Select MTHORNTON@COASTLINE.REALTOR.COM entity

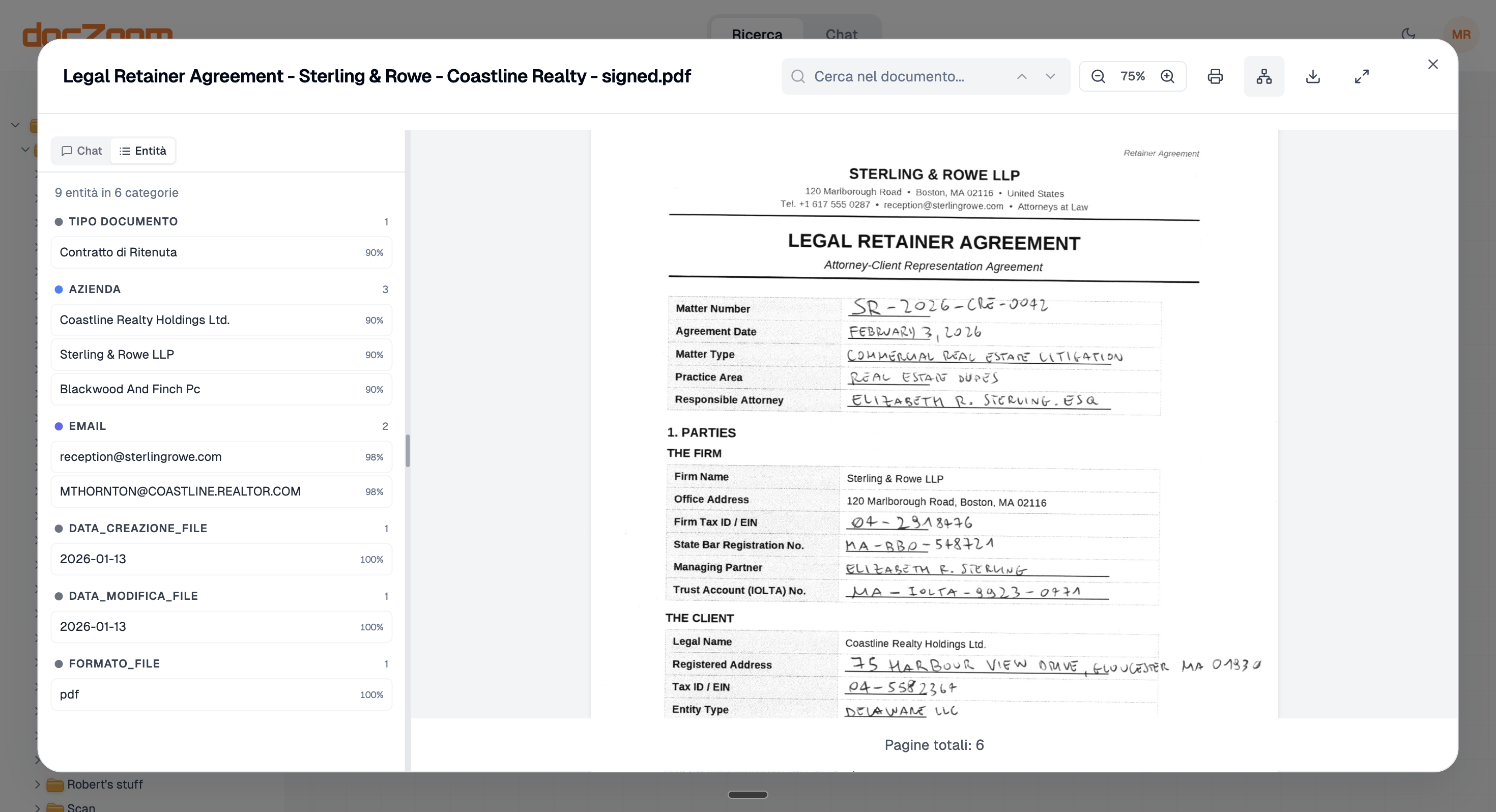point(221,491)
